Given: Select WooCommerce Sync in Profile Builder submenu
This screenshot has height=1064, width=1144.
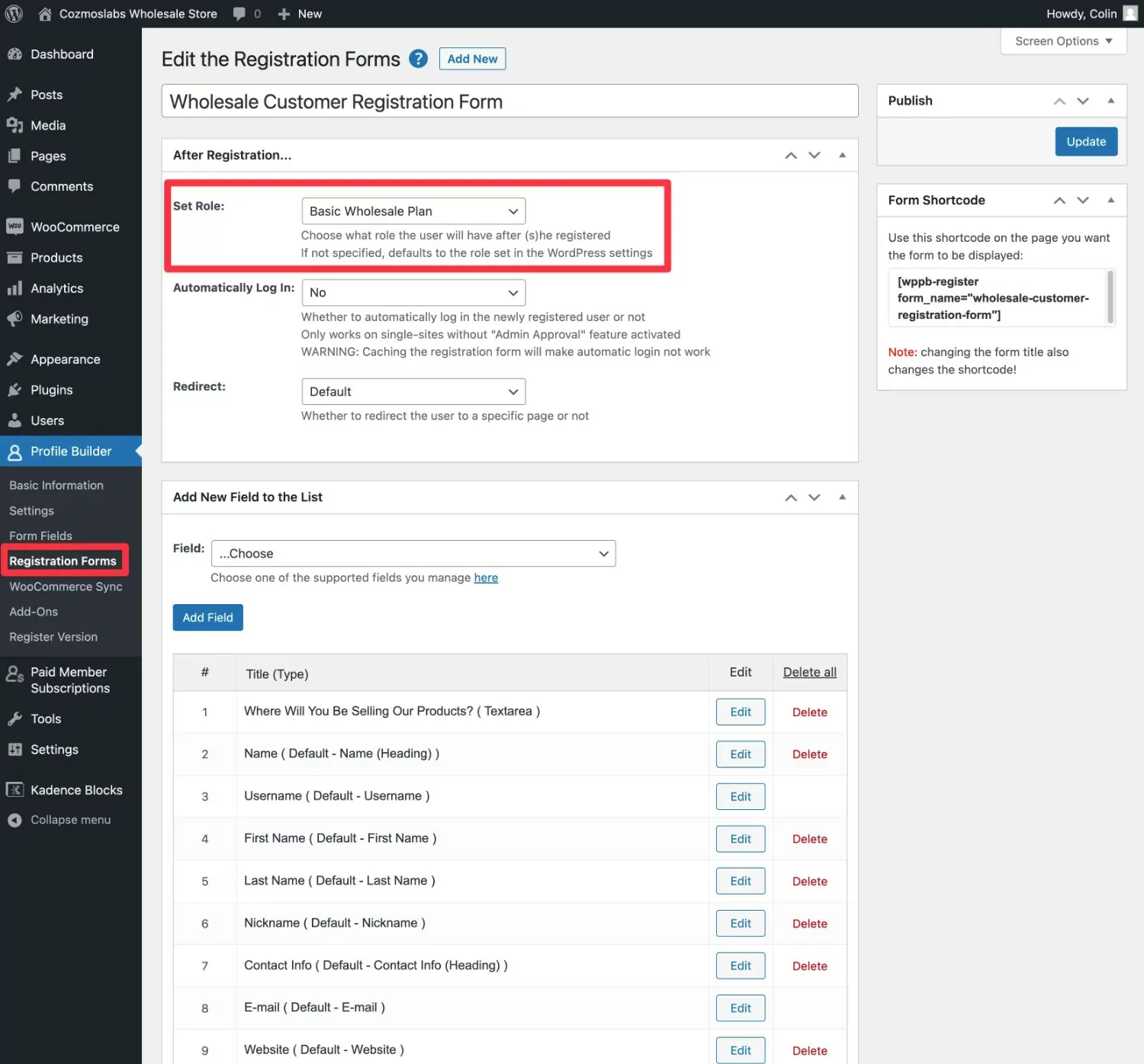Looking at the screenshot, I should [x=66, y=587].
